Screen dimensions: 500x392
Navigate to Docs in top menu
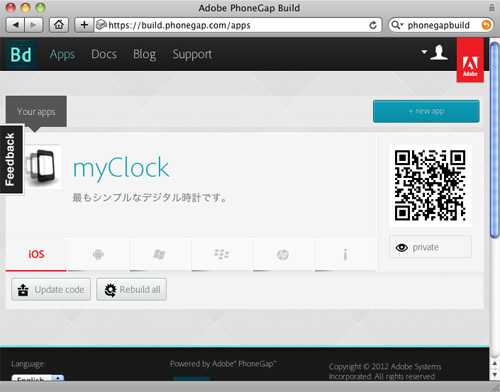click(x=104, y=54)
